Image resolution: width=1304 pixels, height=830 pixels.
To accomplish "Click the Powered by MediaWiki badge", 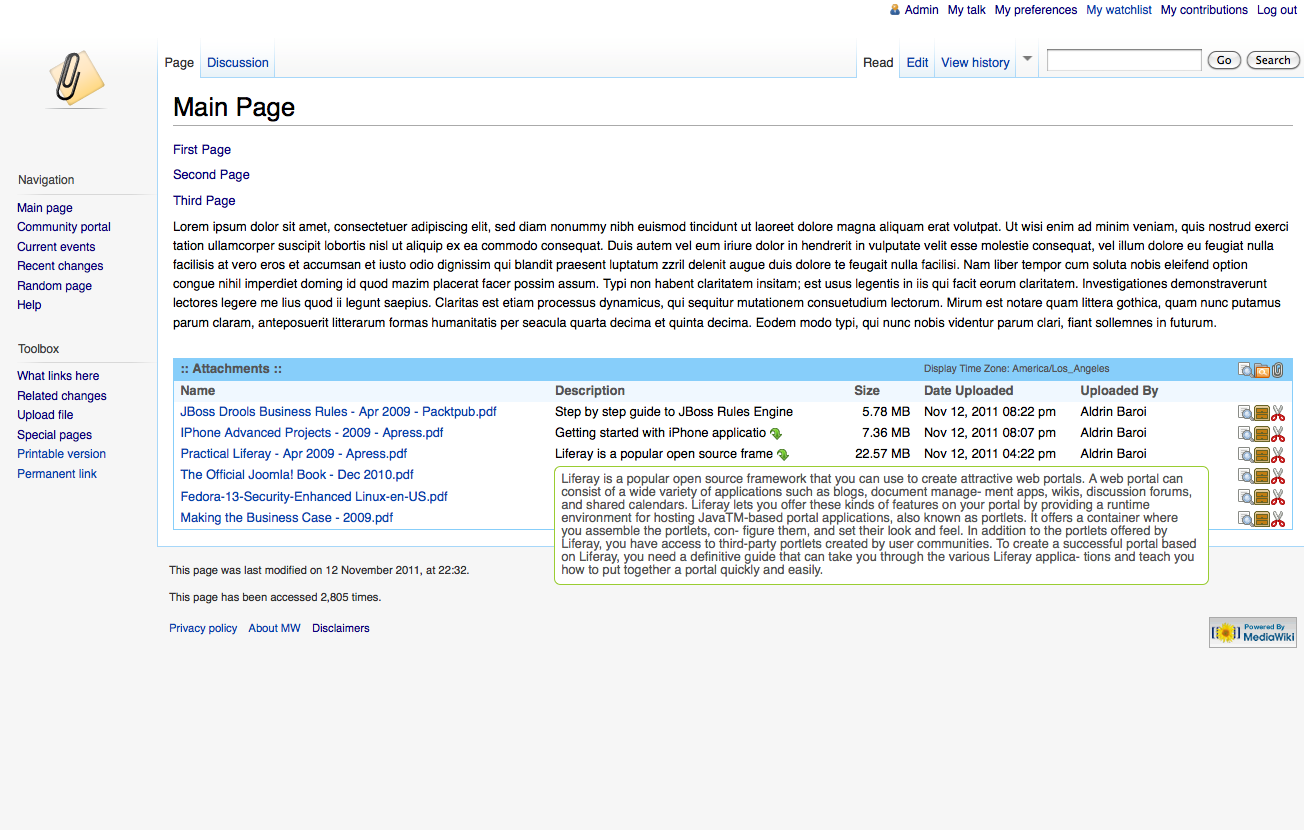I will 1253,632.
